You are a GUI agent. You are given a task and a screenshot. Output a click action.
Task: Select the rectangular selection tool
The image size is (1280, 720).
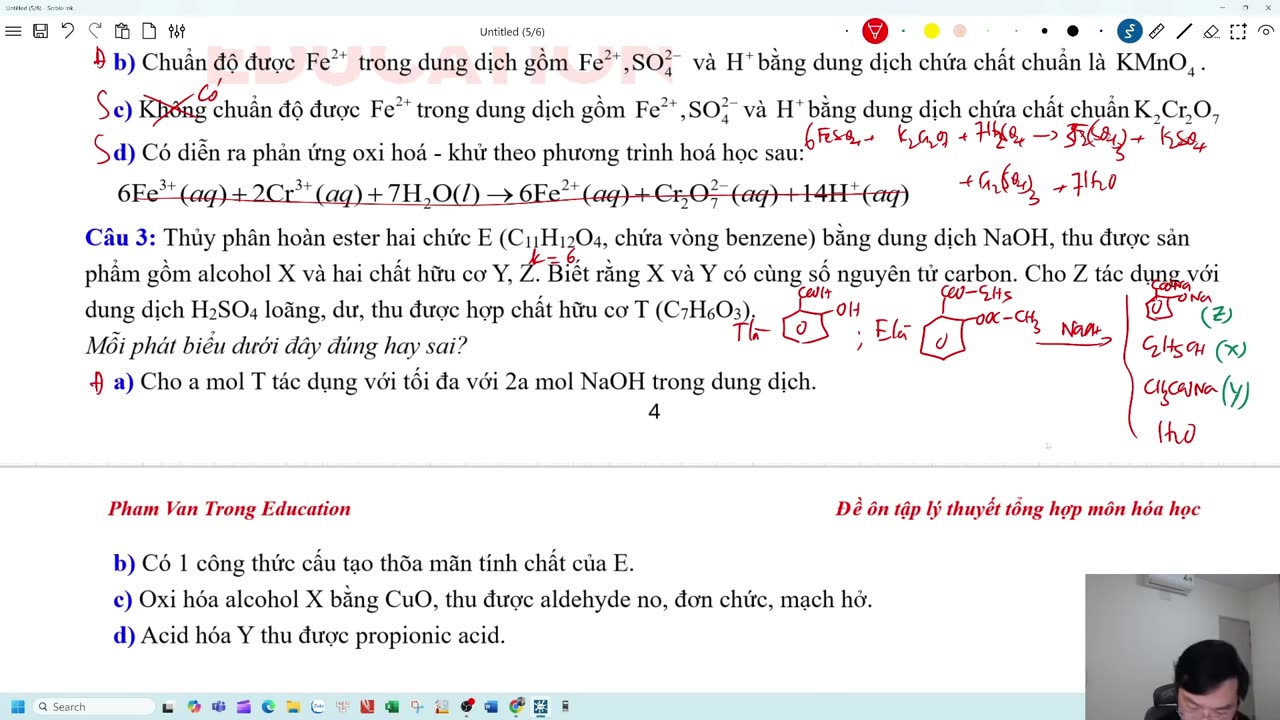click(1238, 31)
